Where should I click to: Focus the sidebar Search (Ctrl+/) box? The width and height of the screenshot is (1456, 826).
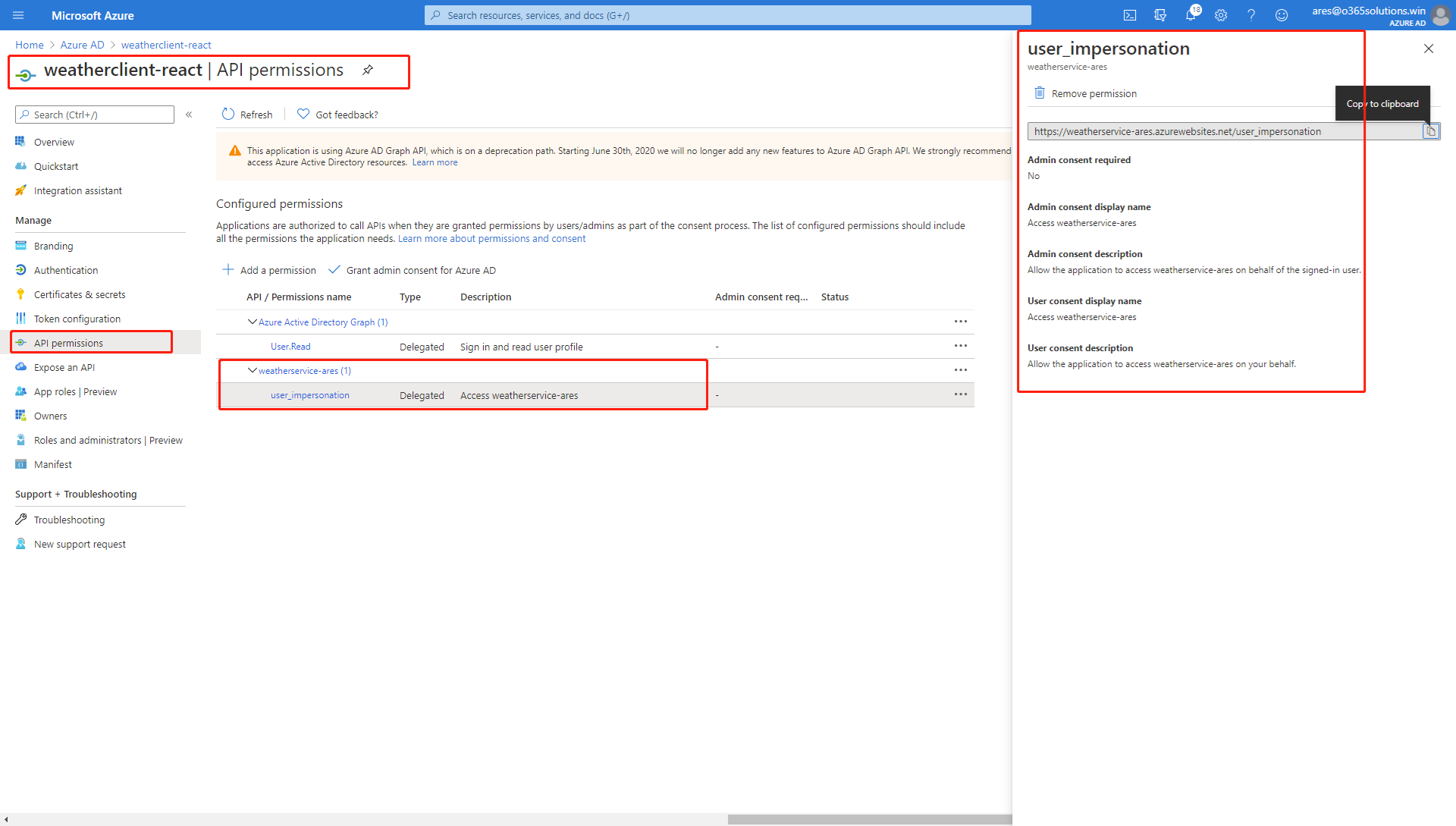[95, 115]
